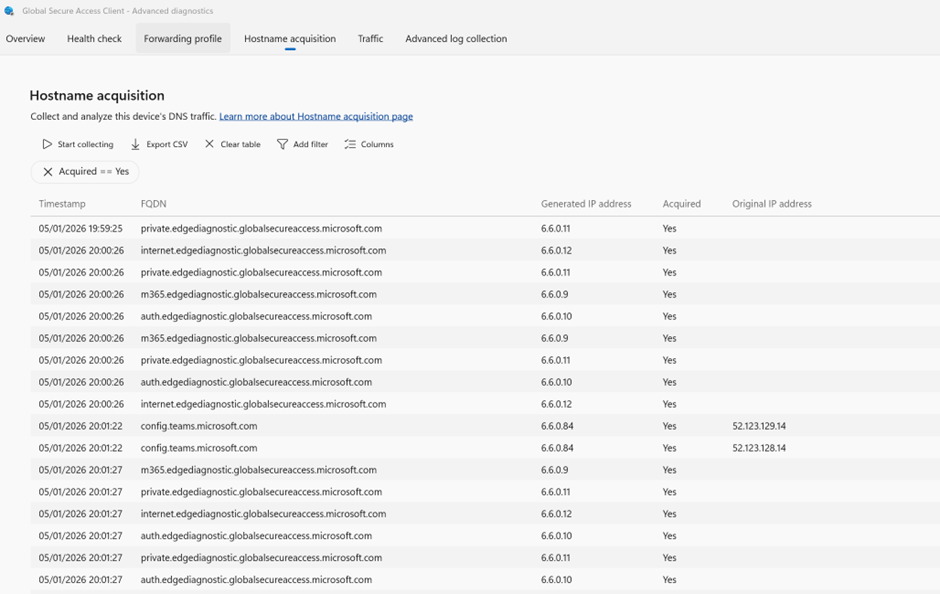Open the Overview tab
The height and width of the screenshot is (594, 940).
pyautogui.click(x=25, y=39)
